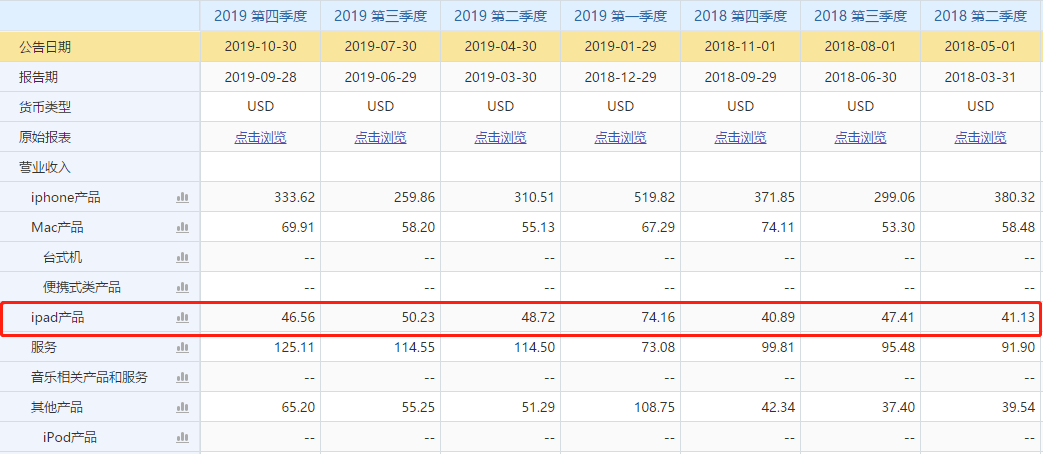Open 点击浏览 link for 2019 第四季度
1043x454 pixels.
261,138
